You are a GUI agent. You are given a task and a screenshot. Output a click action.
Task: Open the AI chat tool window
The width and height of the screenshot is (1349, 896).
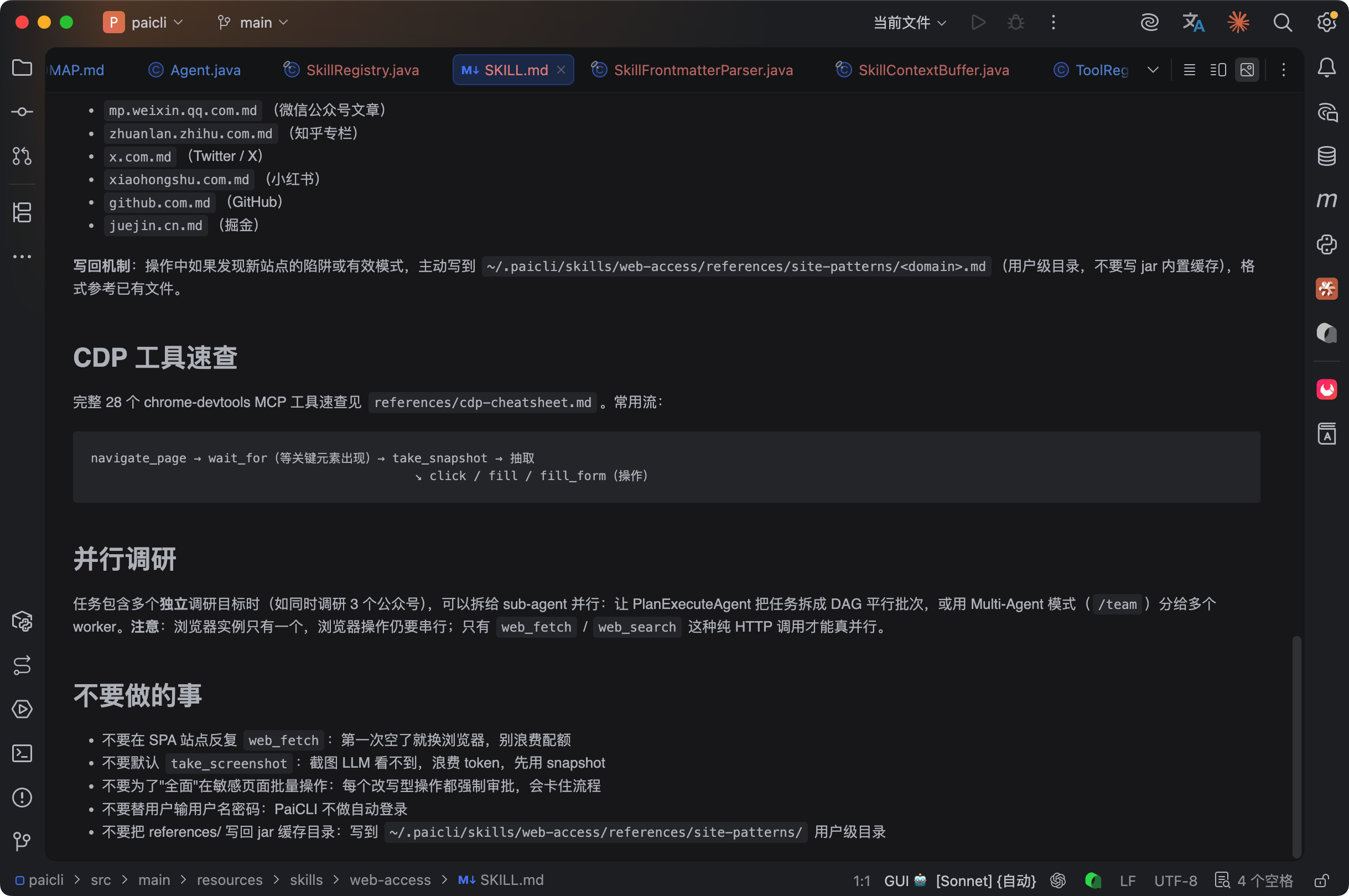[1326, 112]
